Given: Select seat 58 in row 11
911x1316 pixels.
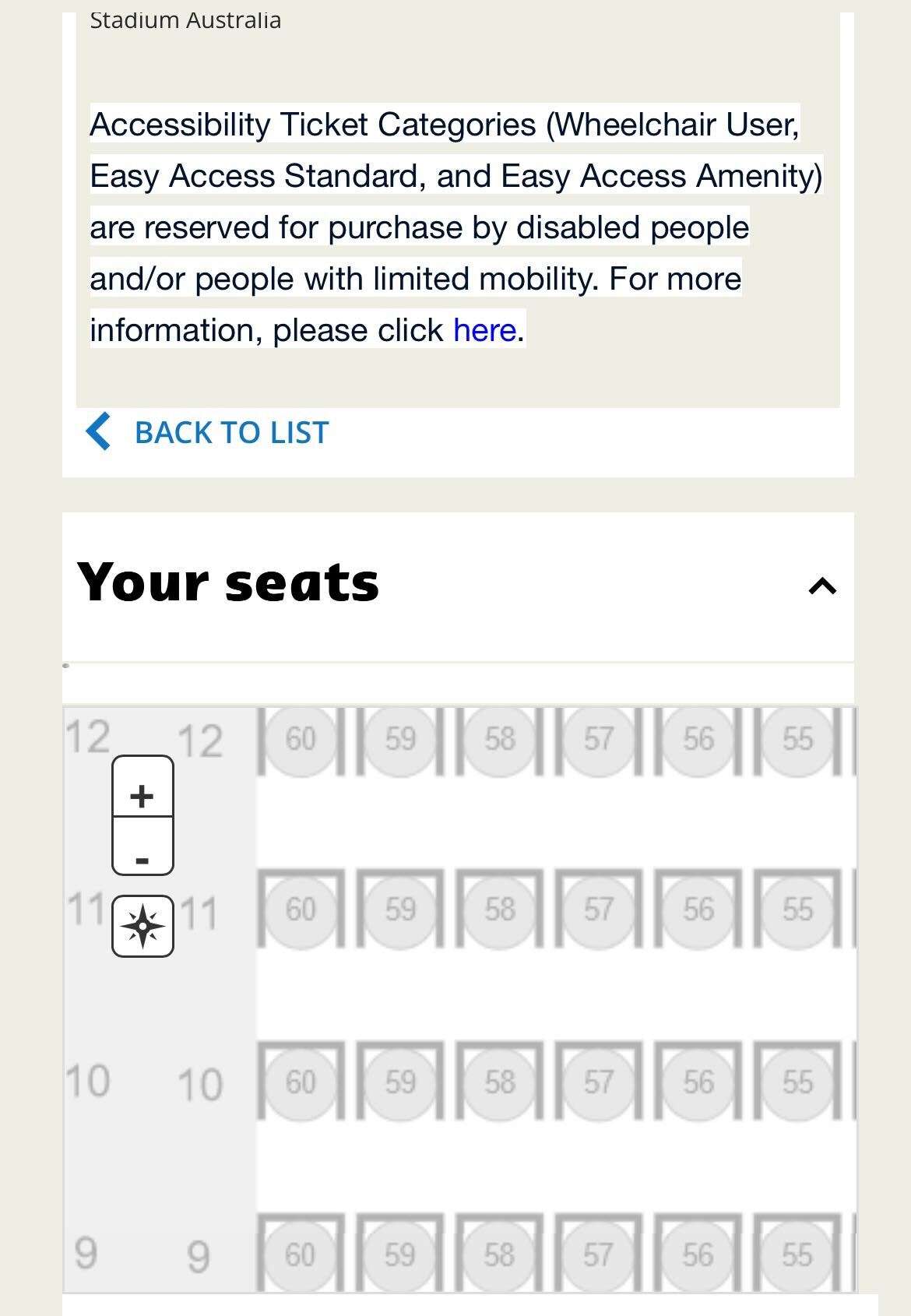Looking at the screenshot, I should pyautogui.click(x=500, y=910).
